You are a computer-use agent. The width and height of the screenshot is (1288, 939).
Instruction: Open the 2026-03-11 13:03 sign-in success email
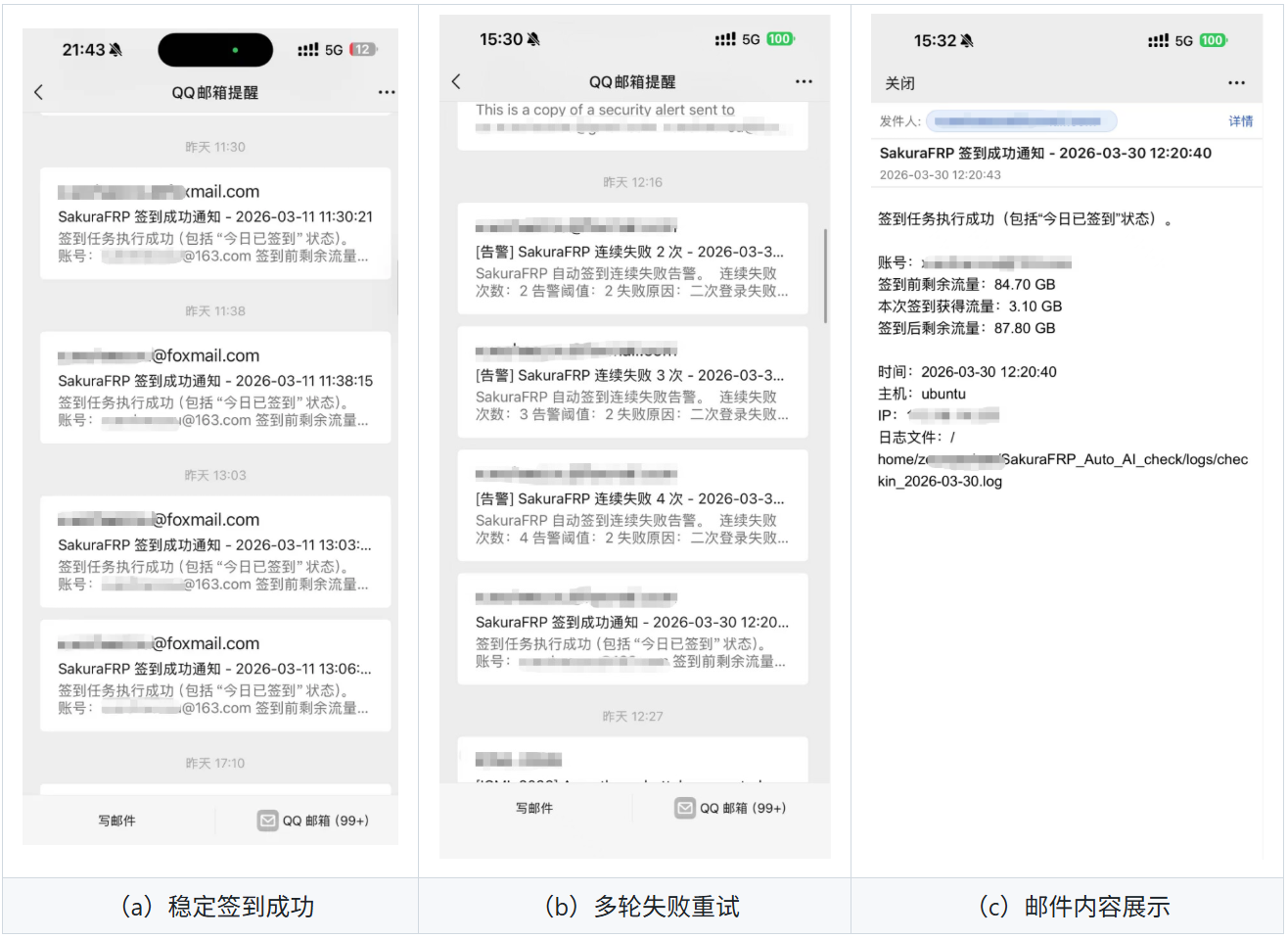click(215, 552)
